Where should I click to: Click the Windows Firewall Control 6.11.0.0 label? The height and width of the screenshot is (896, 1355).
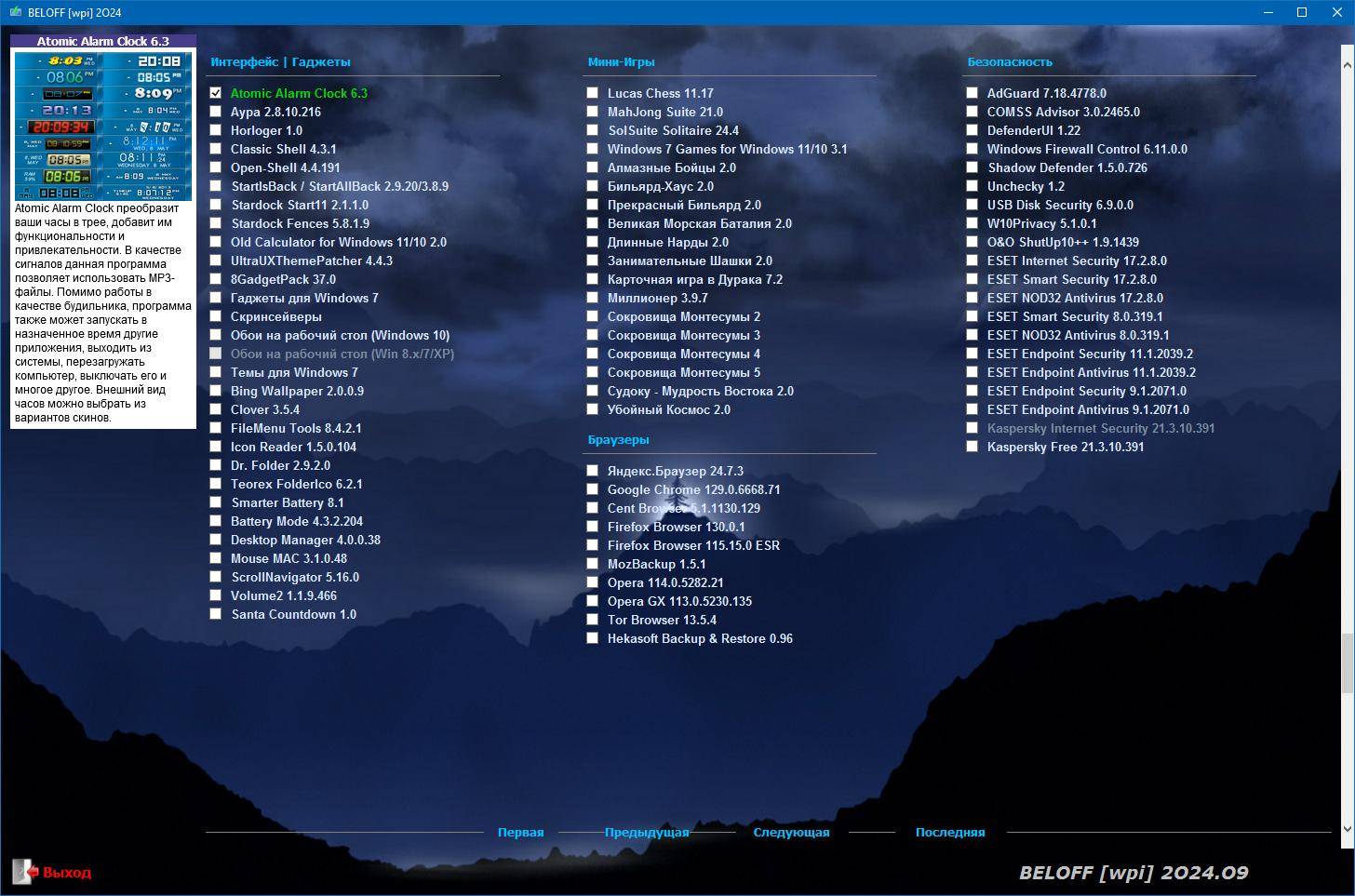click(x=1087, y=149)
